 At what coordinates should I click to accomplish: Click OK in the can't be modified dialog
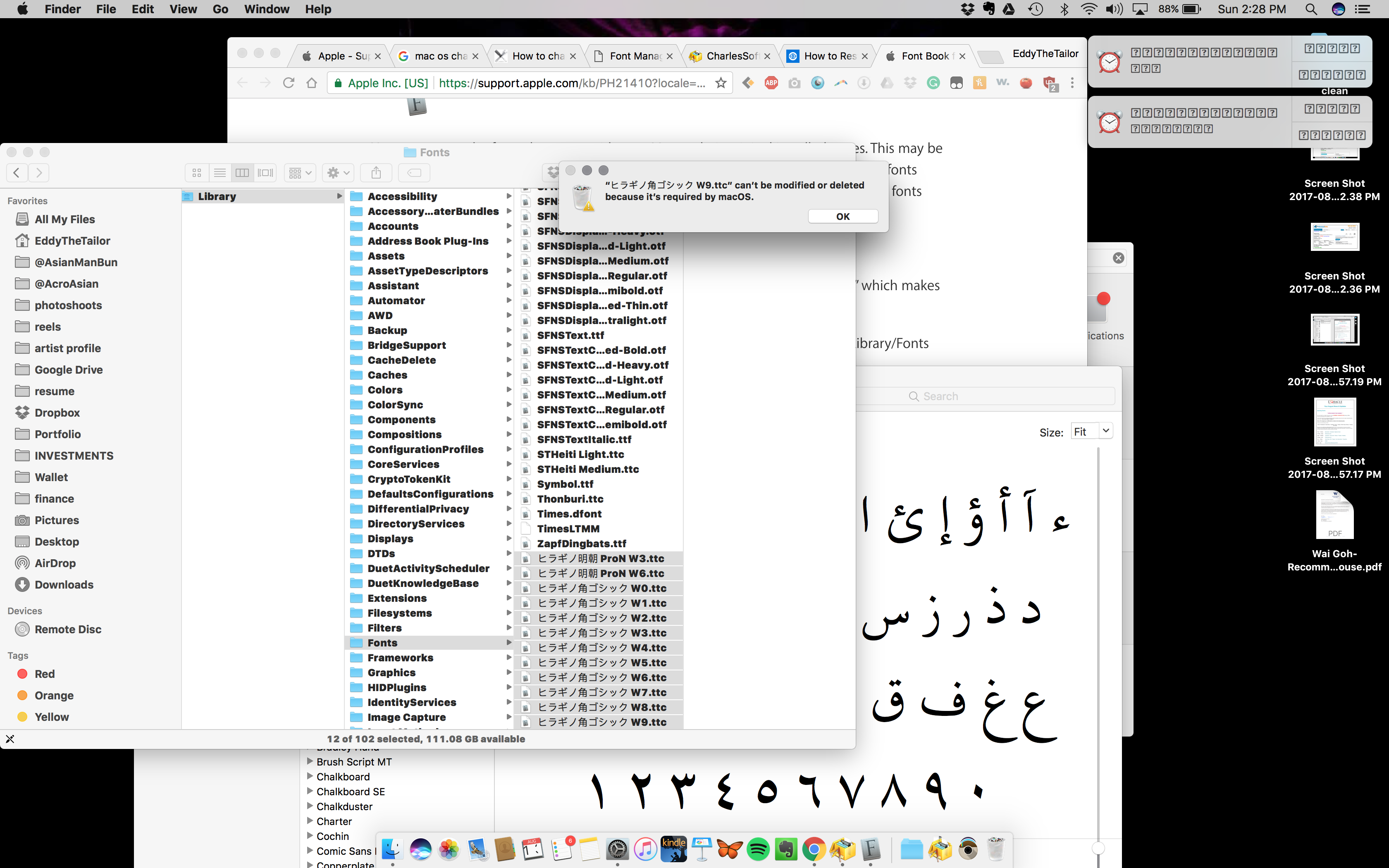click(842, 217)
